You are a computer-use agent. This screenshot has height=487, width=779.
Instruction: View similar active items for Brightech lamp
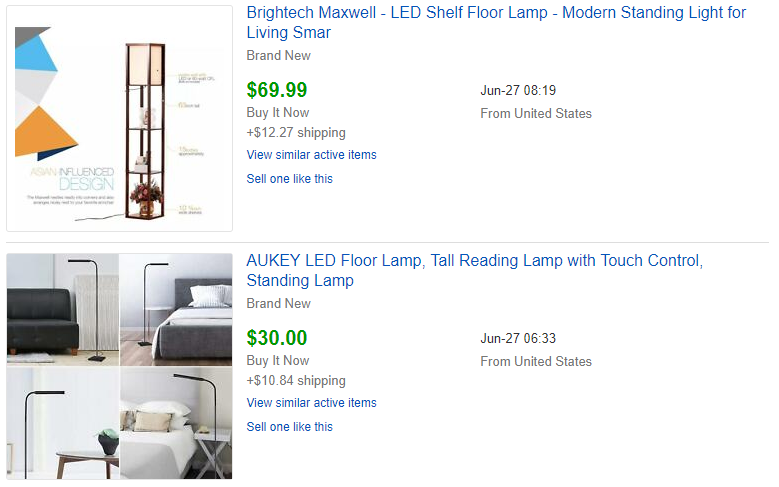(311, 155)
